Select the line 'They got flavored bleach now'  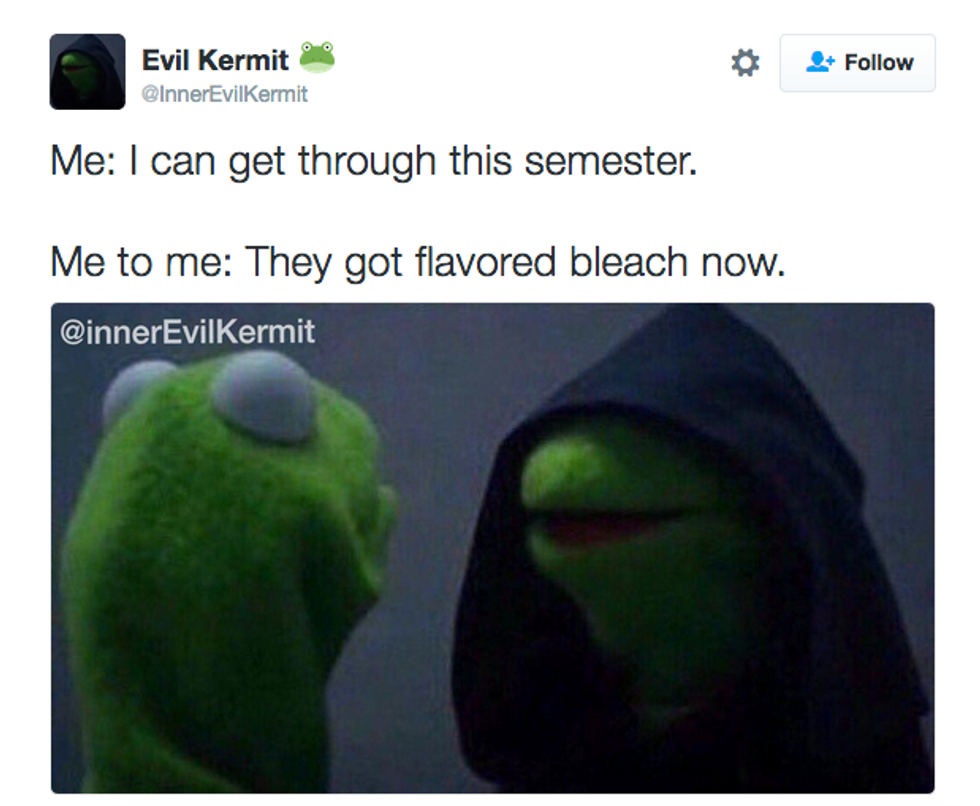coord(516,262)
